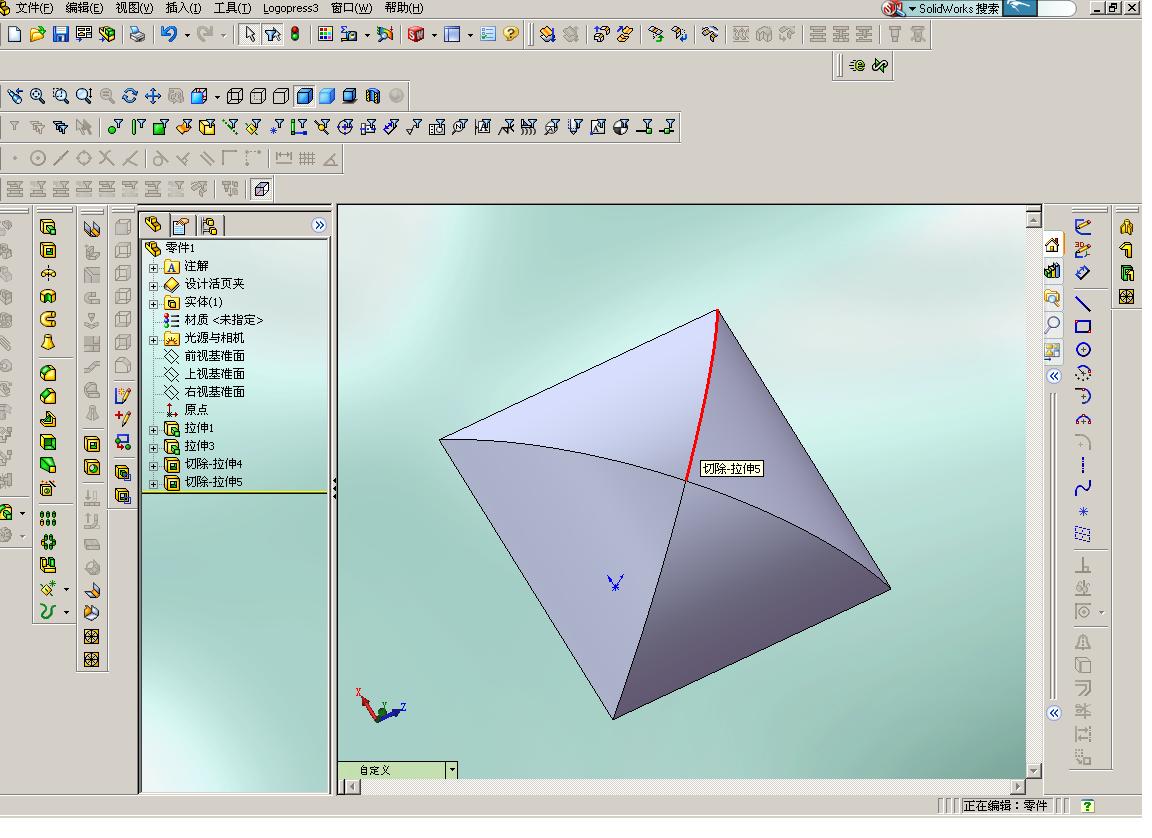Screen dimensions: 1152x838
Task: Open the 插入(I) menu
Action: pos(184,8)
